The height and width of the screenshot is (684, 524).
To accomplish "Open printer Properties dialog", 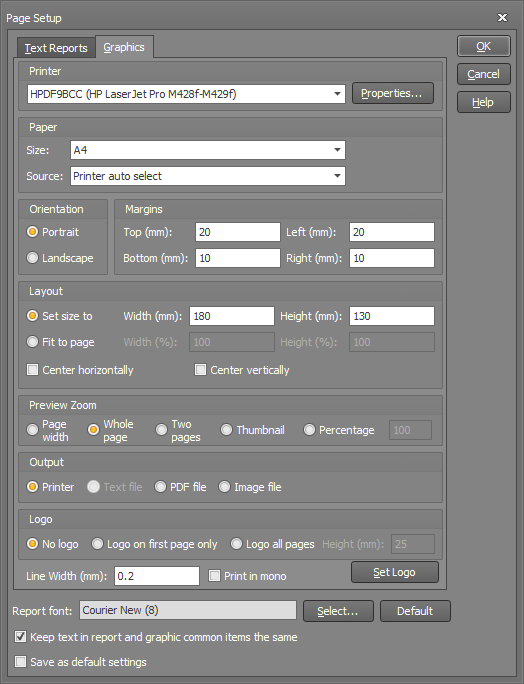I will 393,93.
